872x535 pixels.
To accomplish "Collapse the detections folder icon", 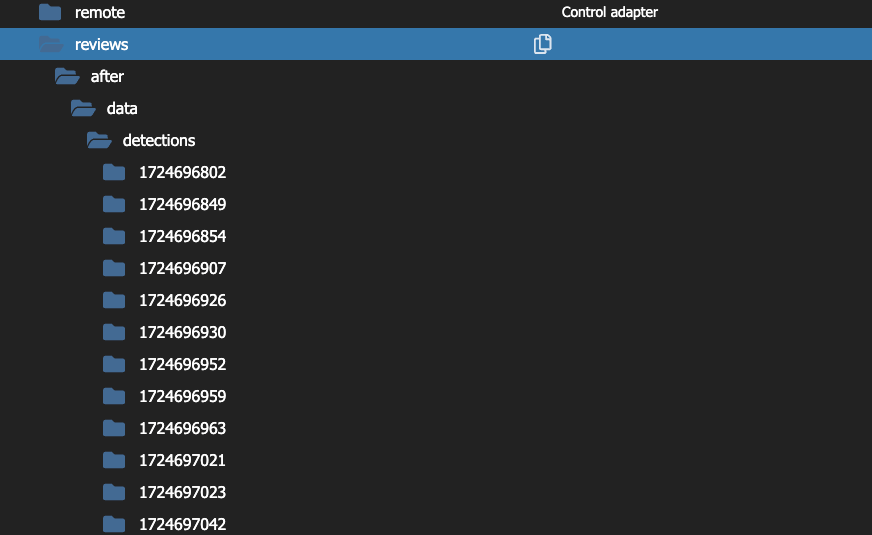I will tap(100, 140).
